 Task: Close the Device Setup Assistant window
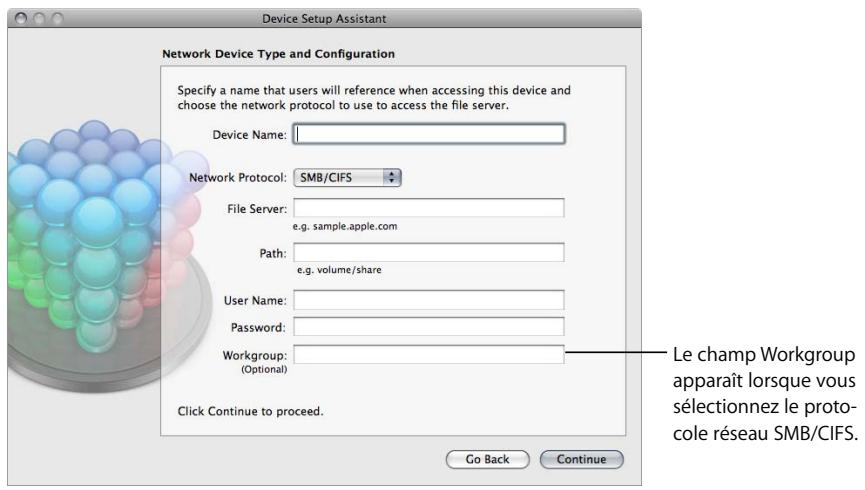tap(21, 18)
